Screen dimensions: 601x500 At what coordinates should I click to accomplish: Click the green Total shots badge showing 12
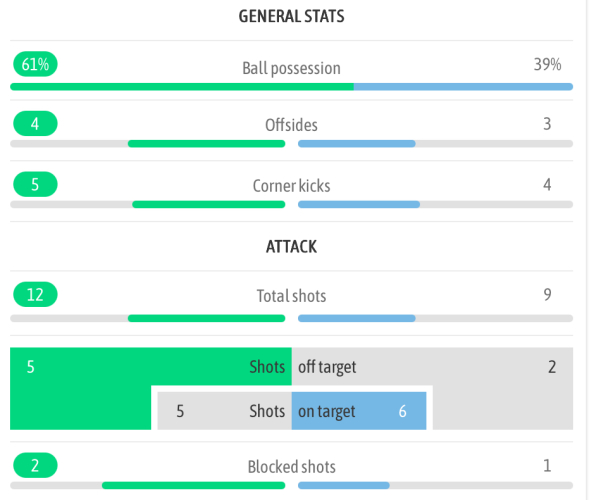35,295
